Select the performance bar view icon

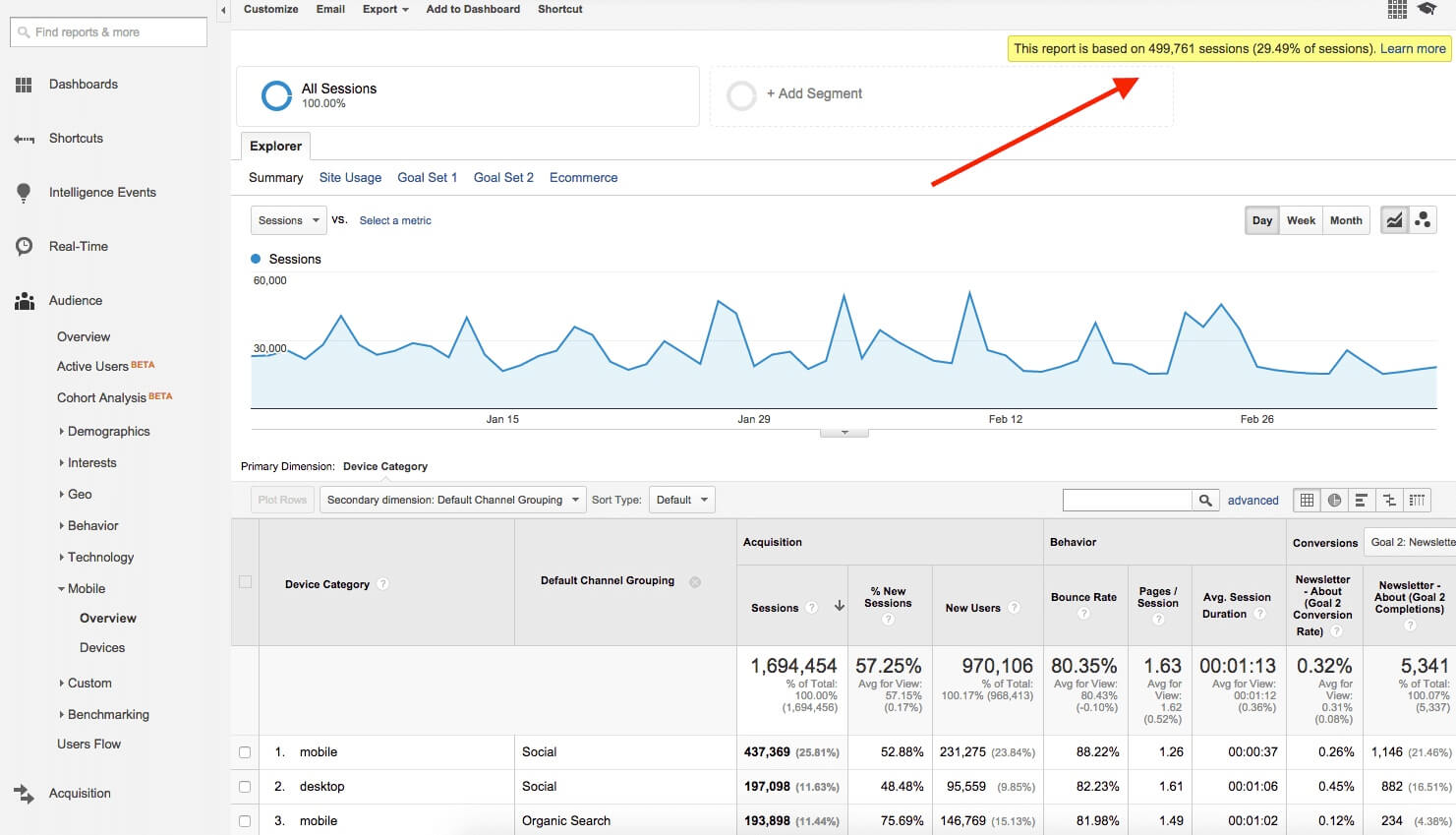pos(1362,500)
